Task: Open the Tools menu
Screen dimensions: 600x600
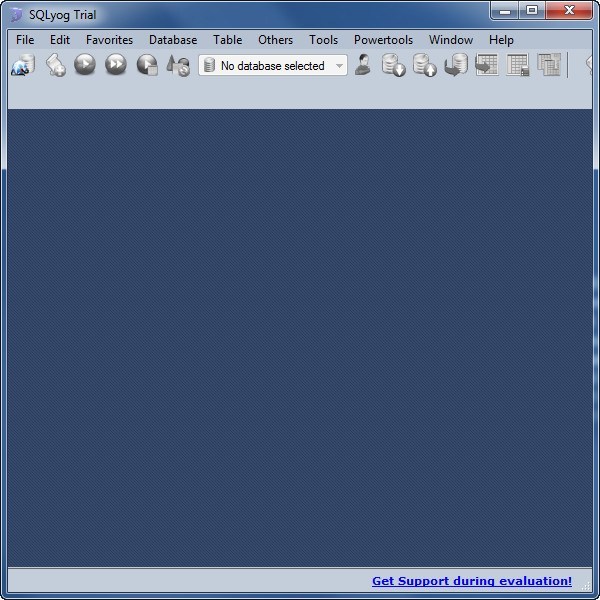Action: point(323,40)
